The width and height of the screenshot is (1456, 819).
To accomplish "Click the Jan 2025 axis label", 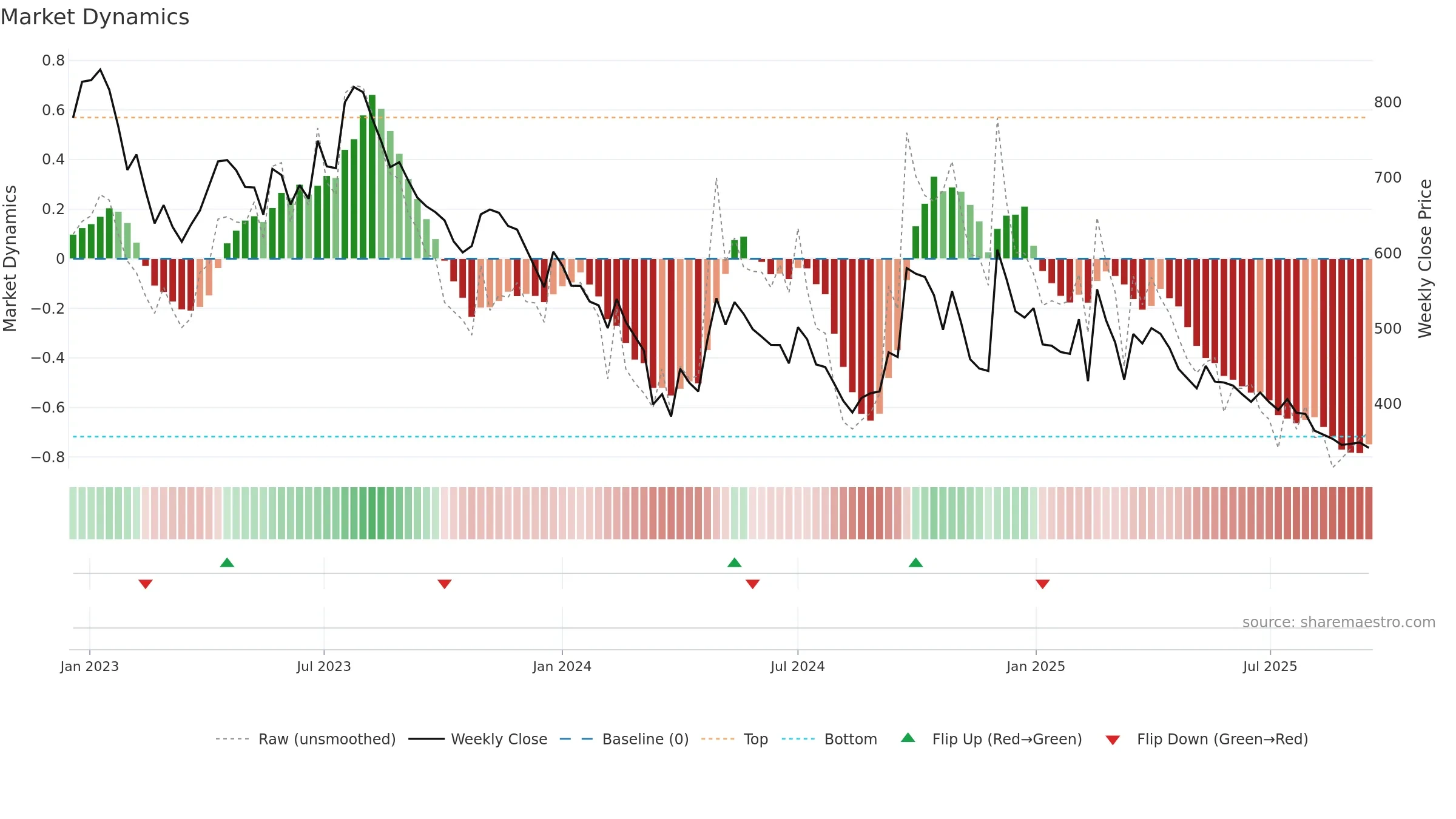I will 1036,666.
